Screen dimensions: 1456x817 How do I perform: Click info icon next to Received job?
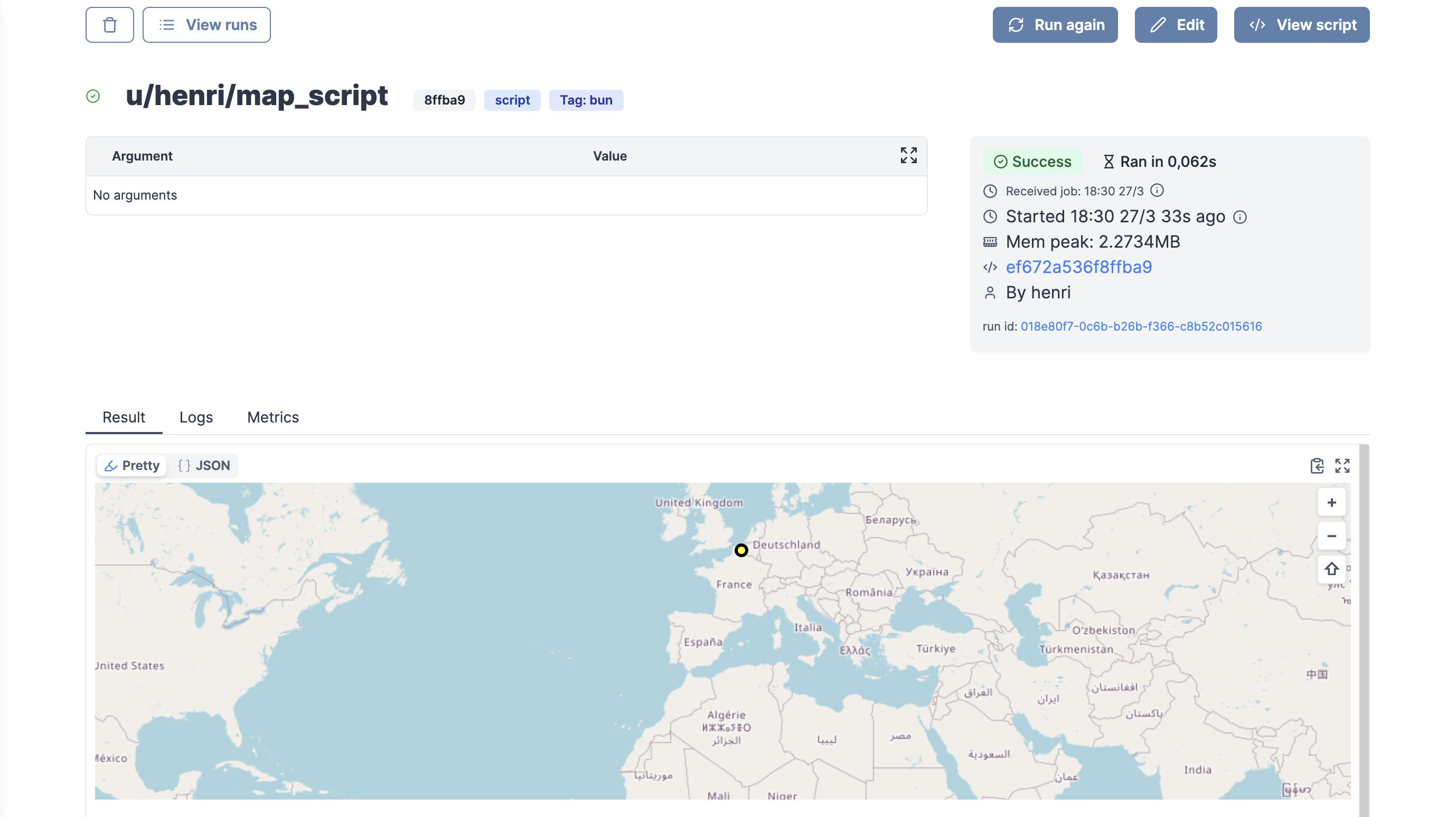pos(1157,191)
